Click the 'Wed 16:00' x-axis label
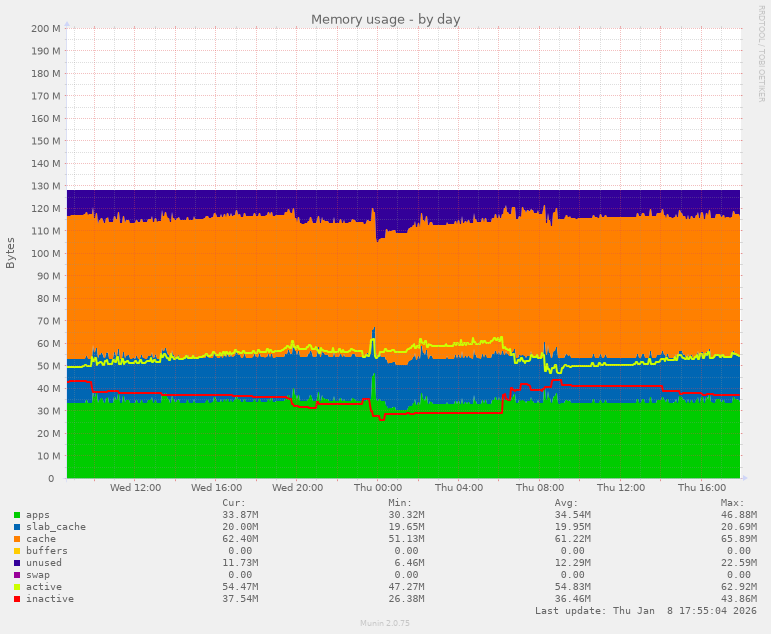The height and width of the screenshot is (634, 771). click(x=216, y=487)
